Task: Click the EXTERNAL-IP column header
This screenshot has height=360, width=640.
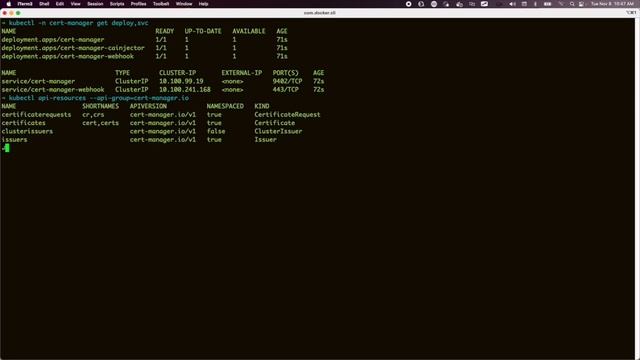Action: tap(242, 73)
